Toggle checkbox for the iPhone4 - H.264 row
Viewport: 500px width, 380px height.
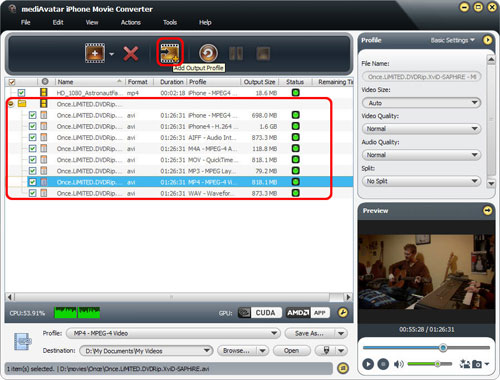[32, 126]
